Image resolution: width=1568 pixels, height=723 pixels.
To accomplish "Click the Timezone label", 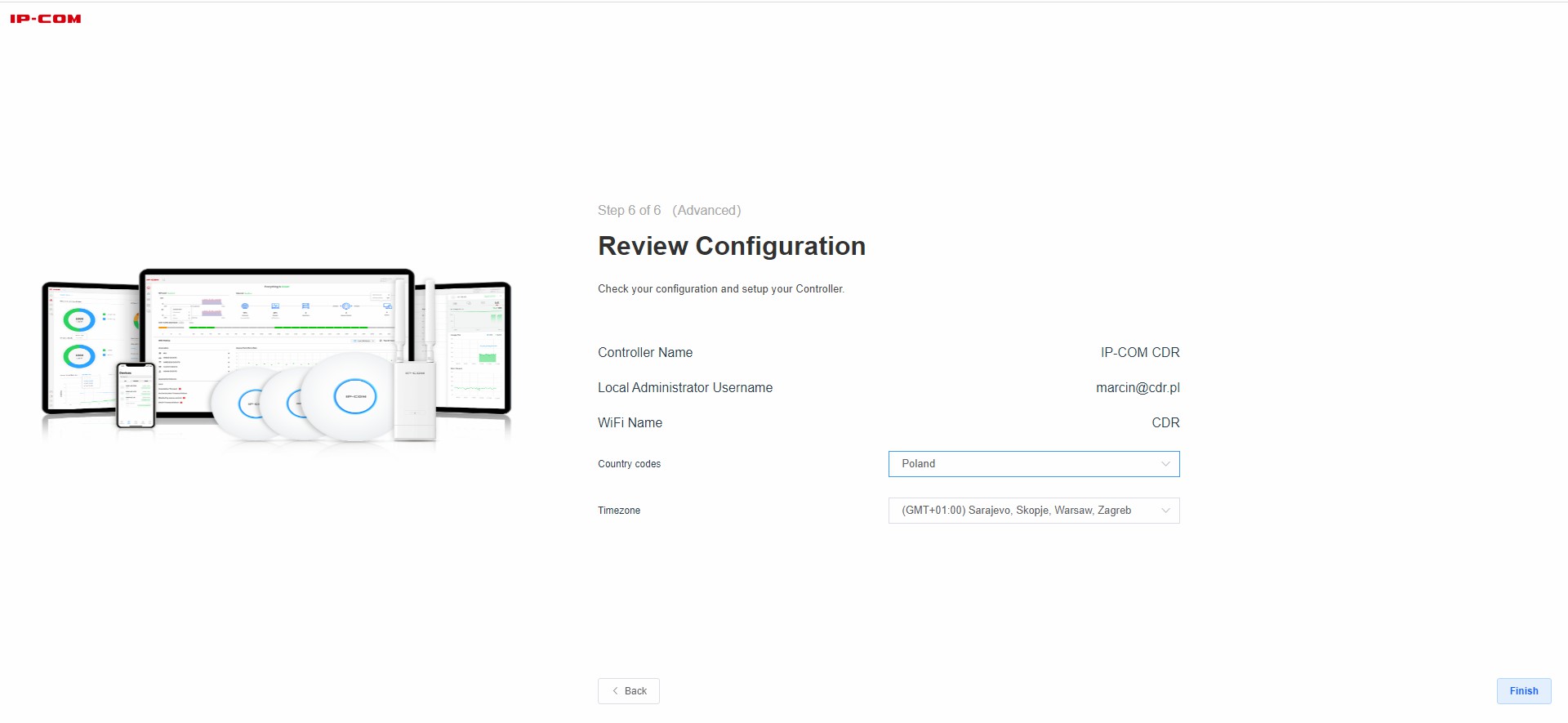I will [619, 511].
